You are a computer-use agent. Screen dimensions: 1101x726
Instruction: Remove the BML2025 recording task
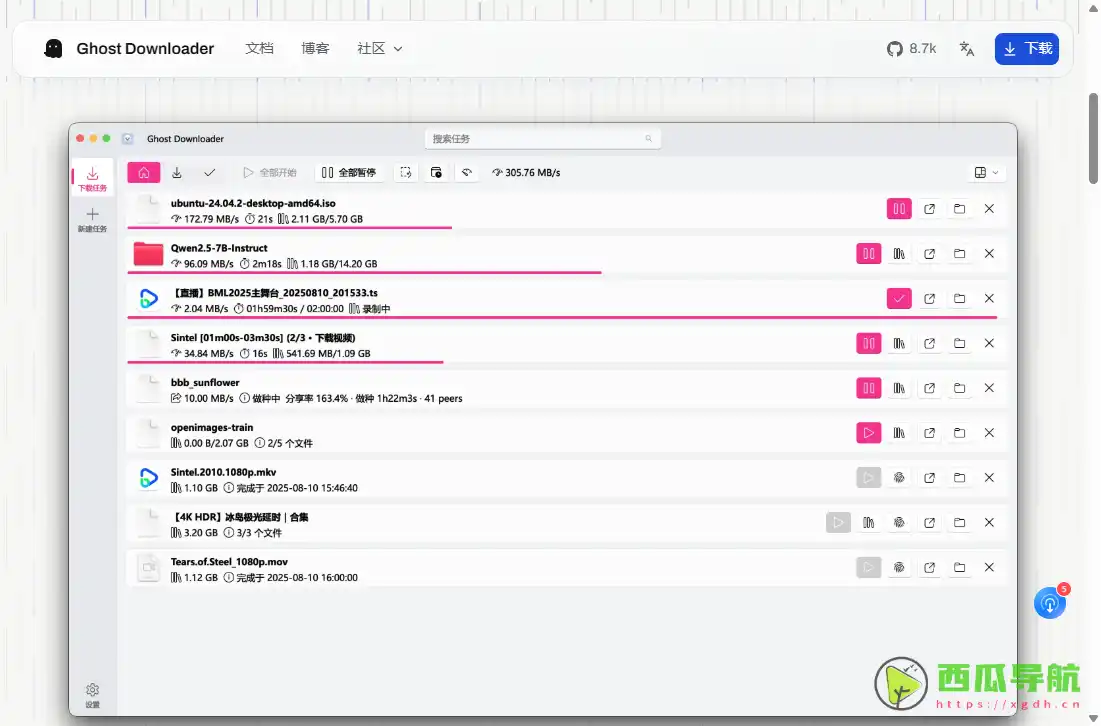click(989, 298)
